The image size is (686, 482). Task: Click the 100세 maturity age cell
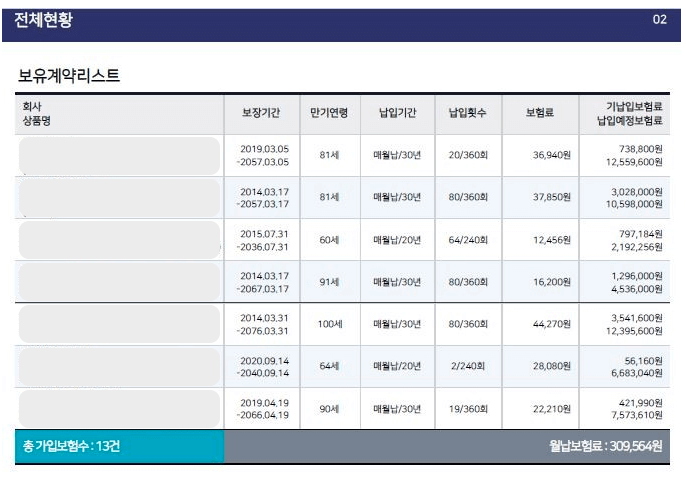click(x=329, y=324)
